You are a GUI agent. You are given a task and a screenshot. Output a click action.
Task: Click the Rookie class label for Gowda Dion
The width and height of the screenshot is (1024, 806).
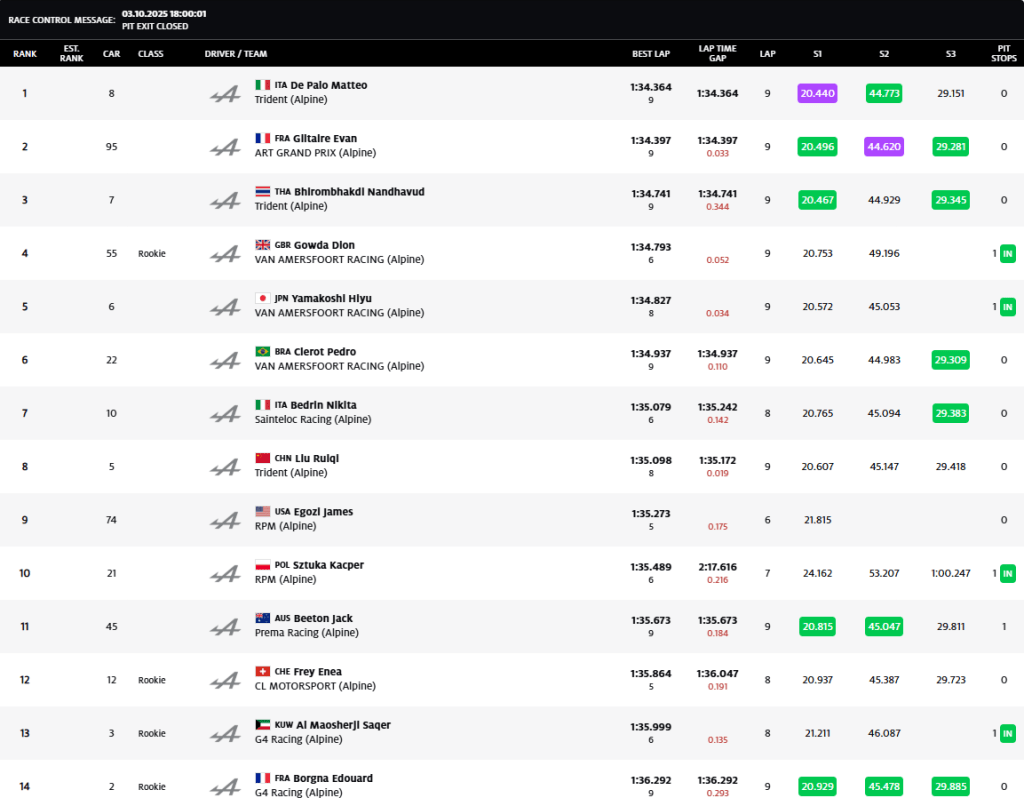(x=152, y=253)
